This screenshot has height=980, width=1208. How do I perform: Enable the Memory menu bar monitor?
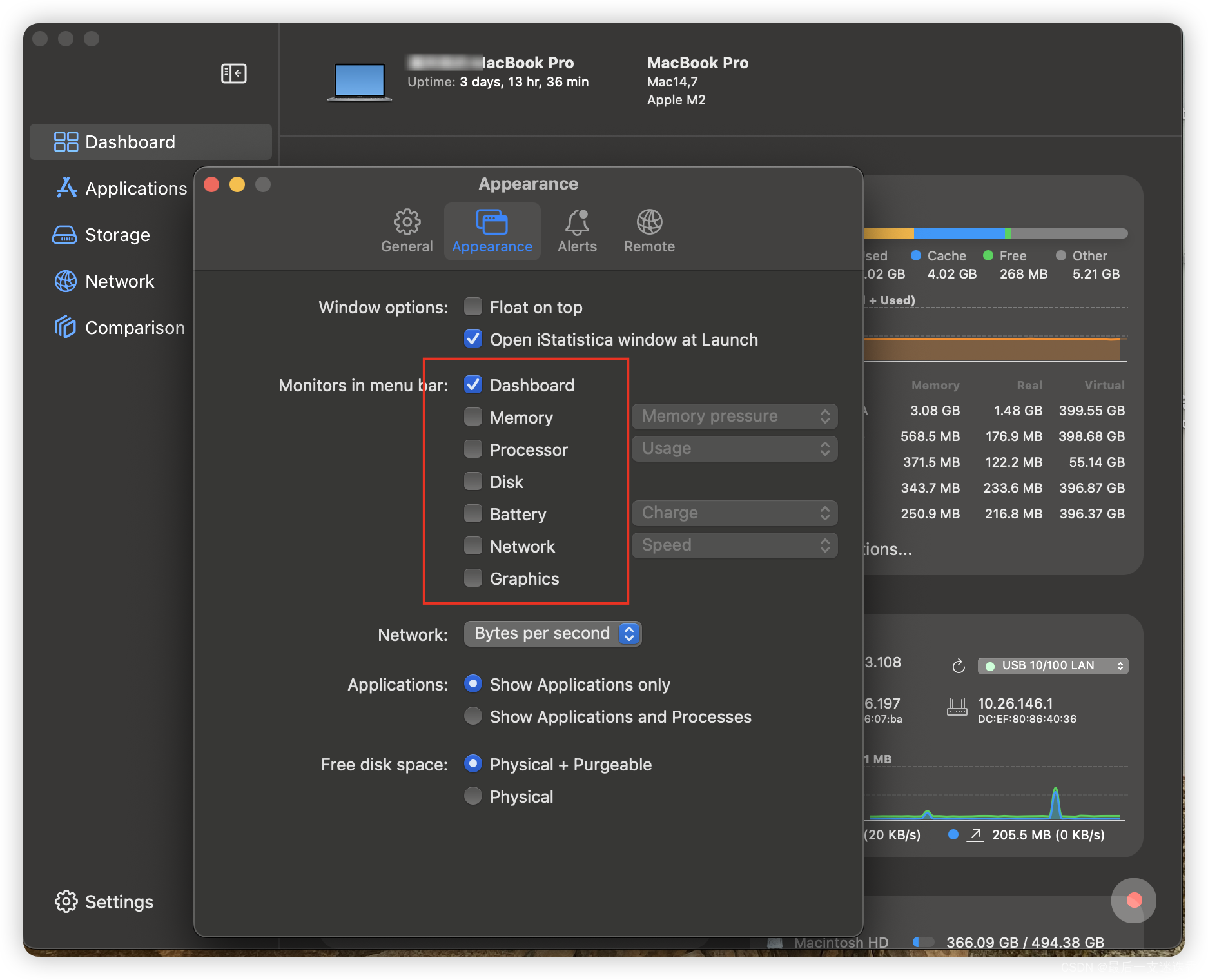click(473, 417)
